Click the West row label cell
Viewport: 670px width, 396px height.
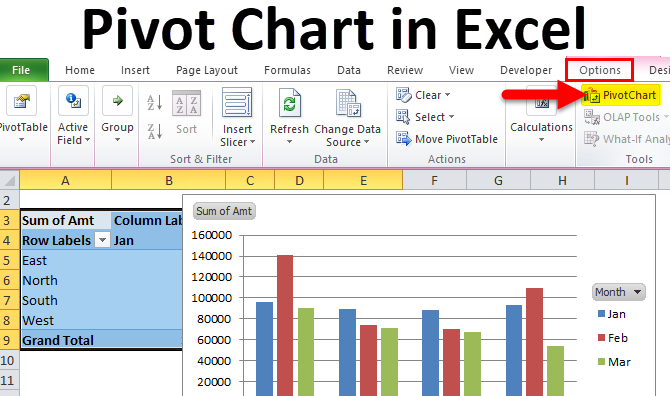[66, 320]
